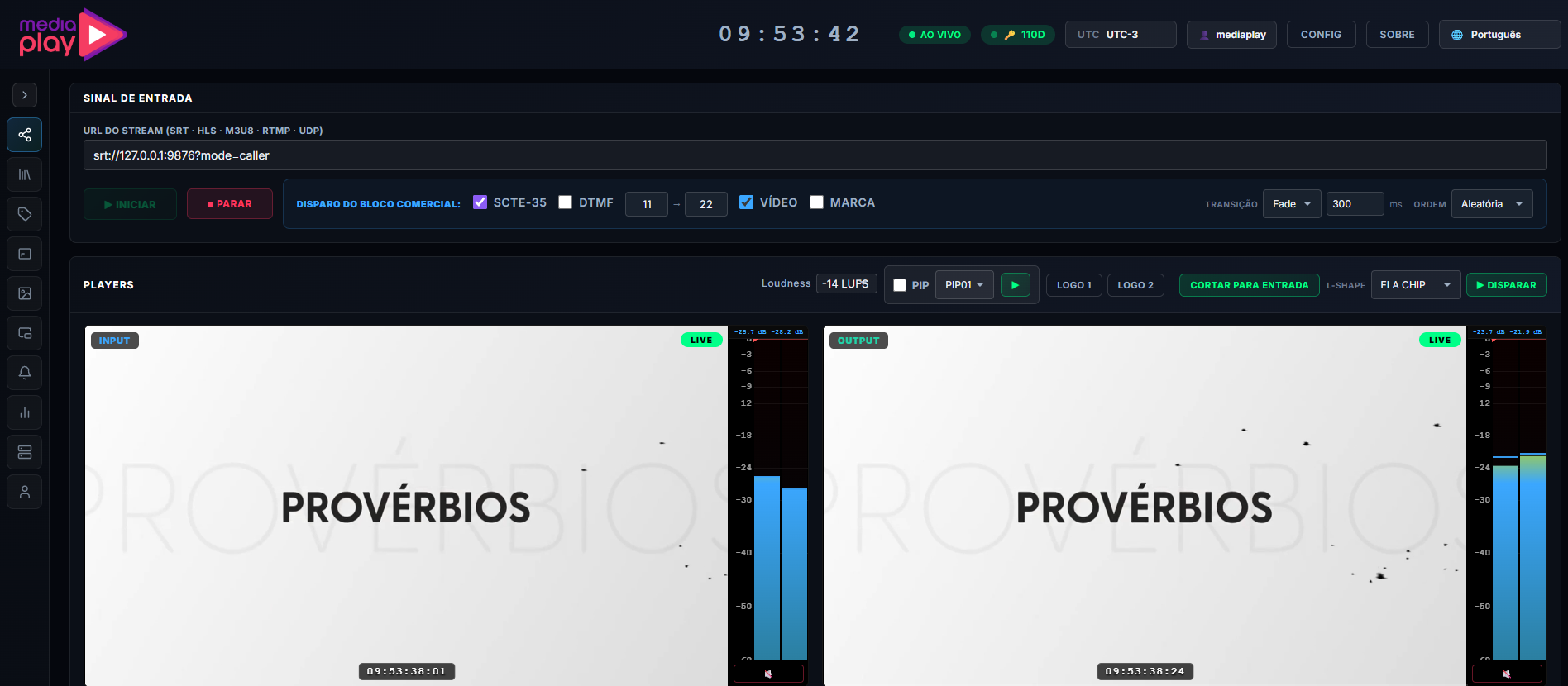Open the image gallery sidebar icon

point(25,293)
